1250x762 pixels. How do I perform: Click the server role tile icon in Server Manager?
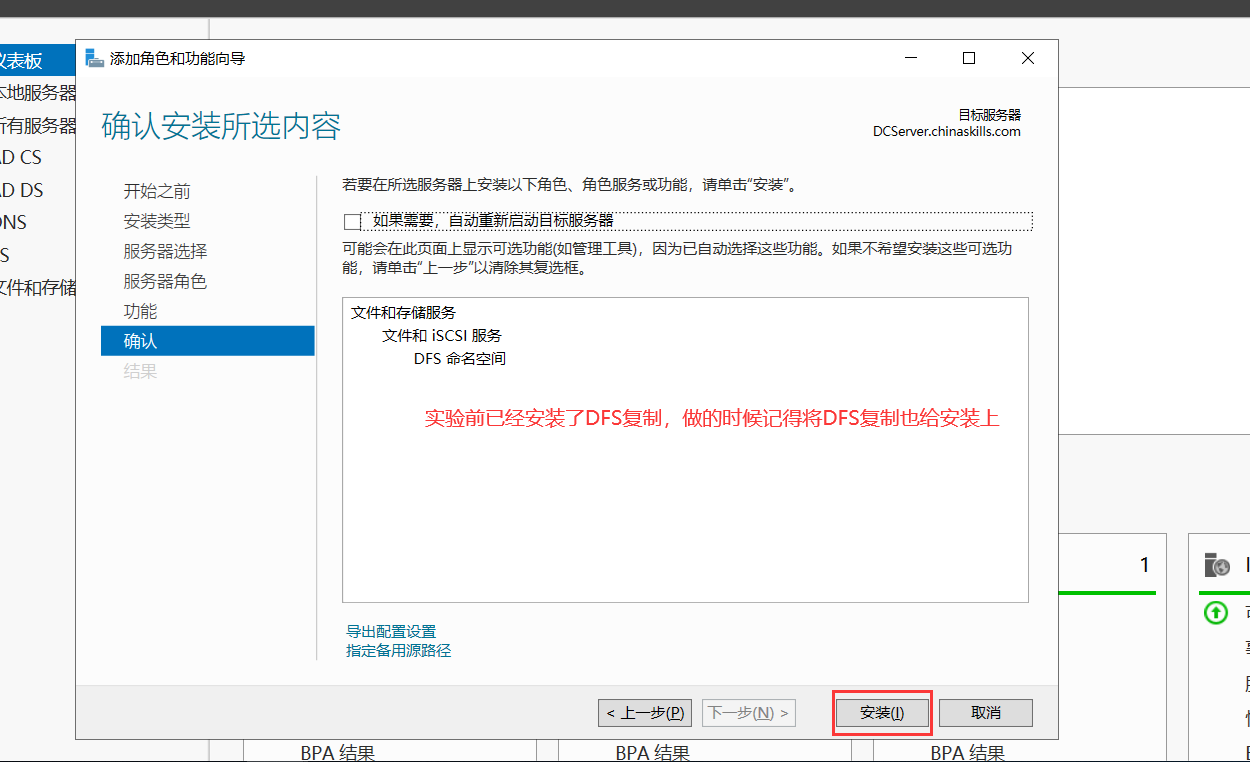(x=1217, y=565)
